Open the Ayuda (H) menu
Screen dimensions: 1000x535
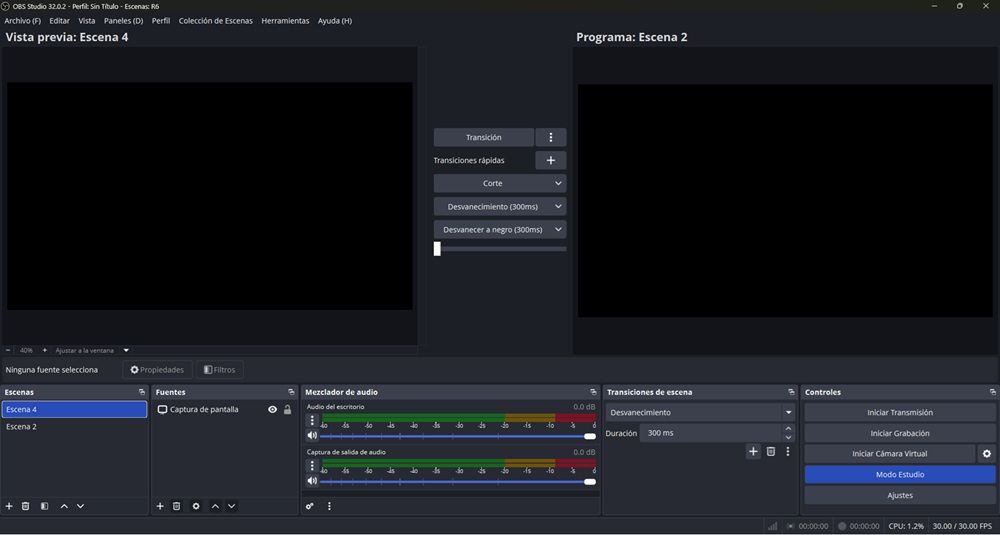coord(335,20)
